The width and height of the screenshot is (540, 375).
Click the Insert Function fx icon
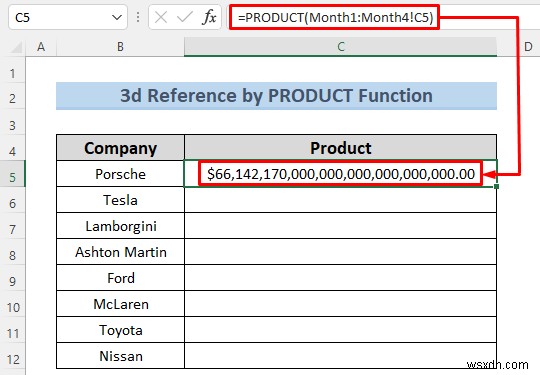209,17
